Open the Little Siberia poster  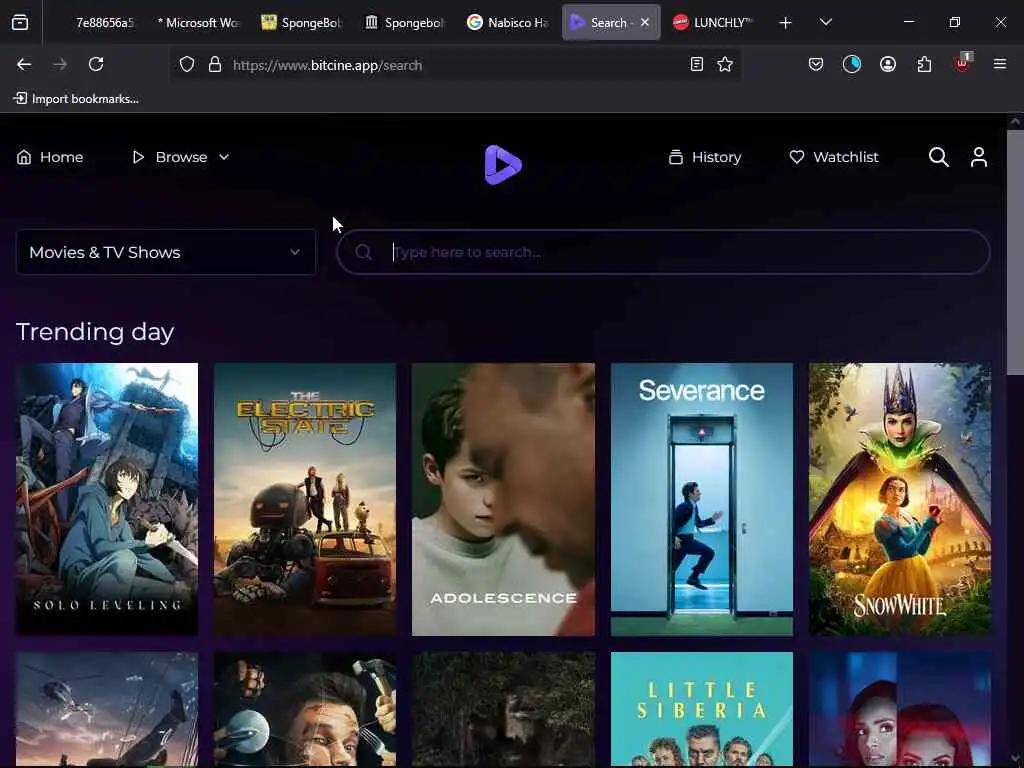coord(702,709)
